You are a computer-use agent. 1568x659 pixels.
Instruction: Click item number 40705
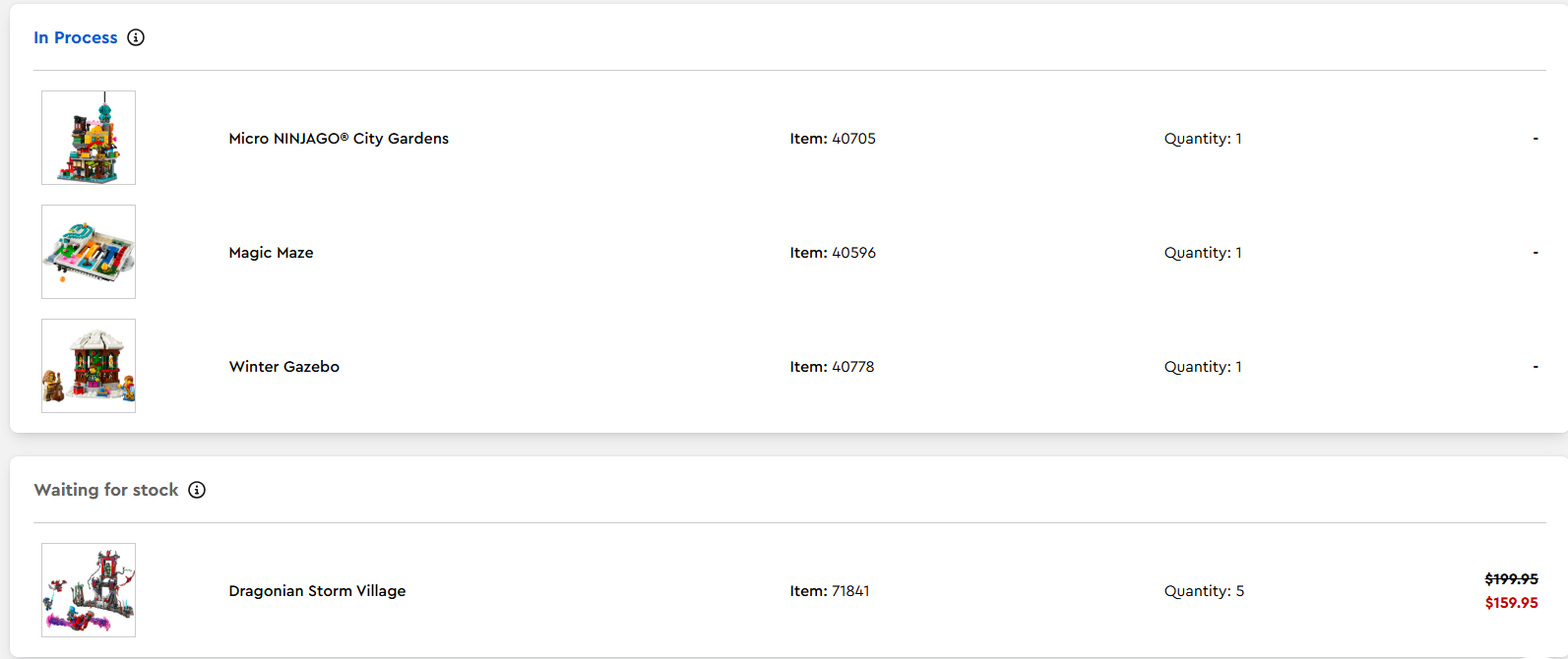(x=833, y=139)
